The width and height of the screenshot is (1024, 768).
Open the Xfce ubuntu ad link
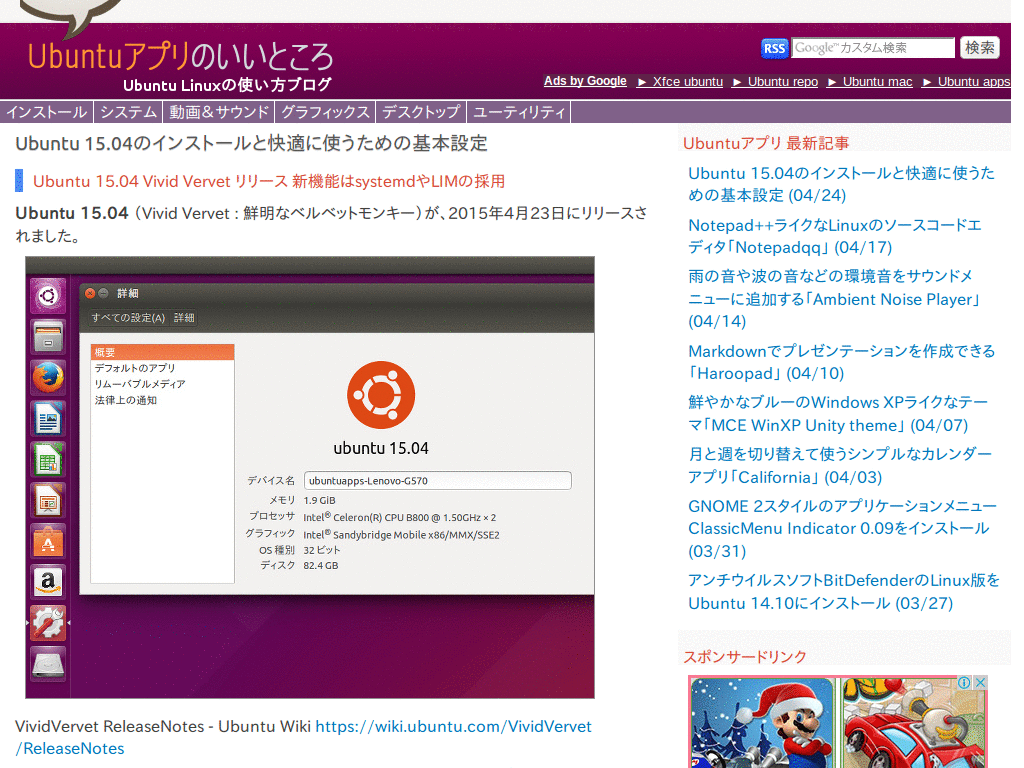click(x=688, y=82)
